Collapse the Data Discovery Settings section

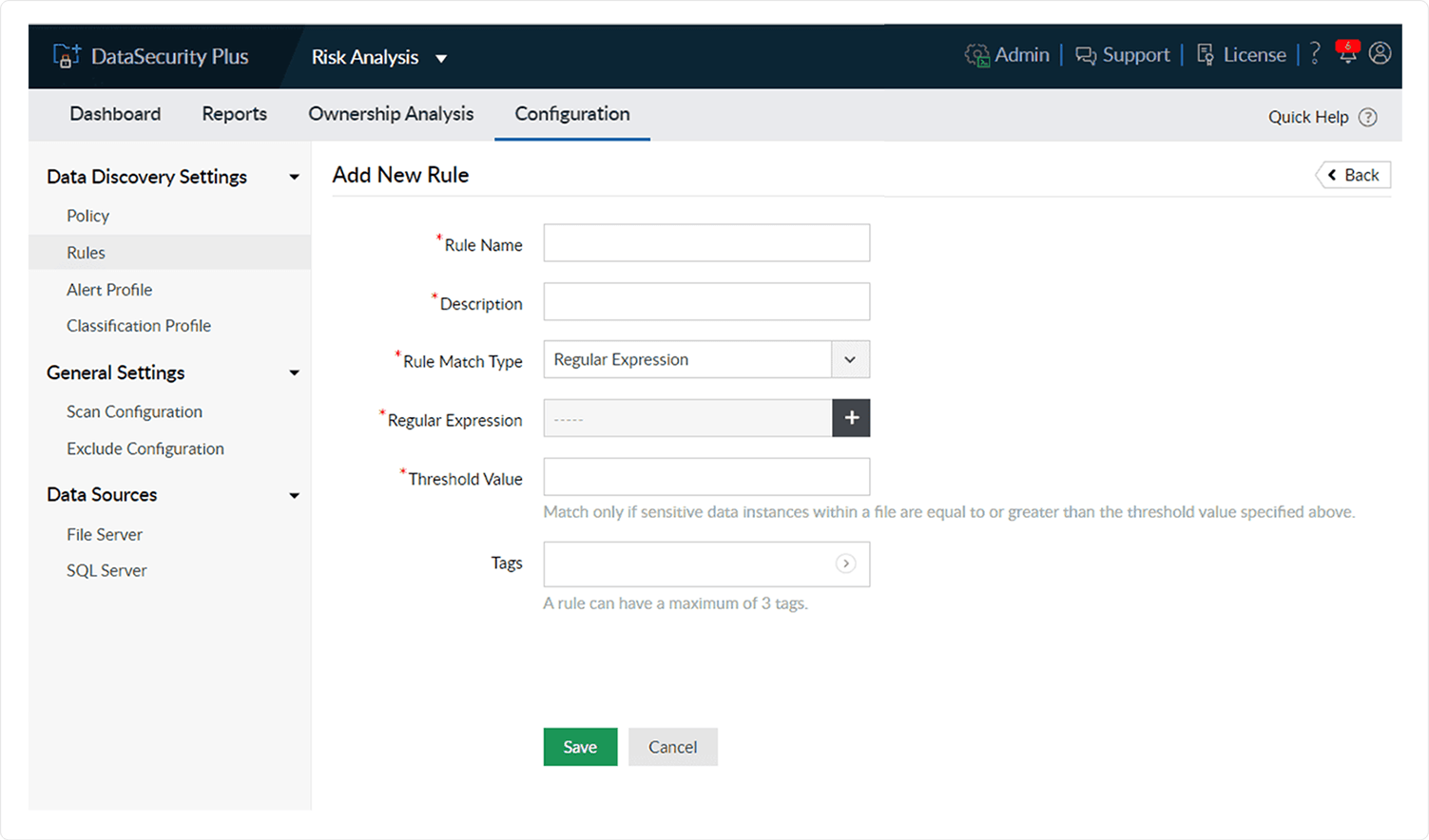pos(294,177)
